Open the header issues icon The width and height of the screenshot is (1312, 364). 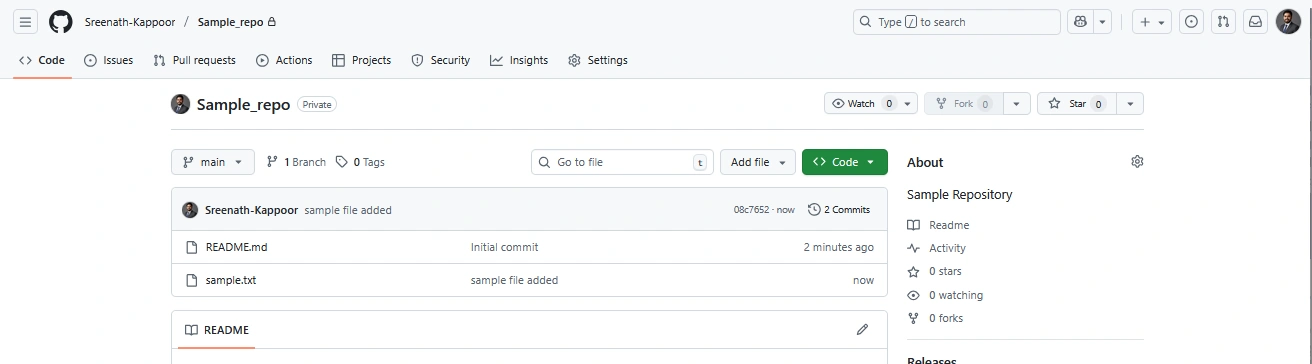1191,22
